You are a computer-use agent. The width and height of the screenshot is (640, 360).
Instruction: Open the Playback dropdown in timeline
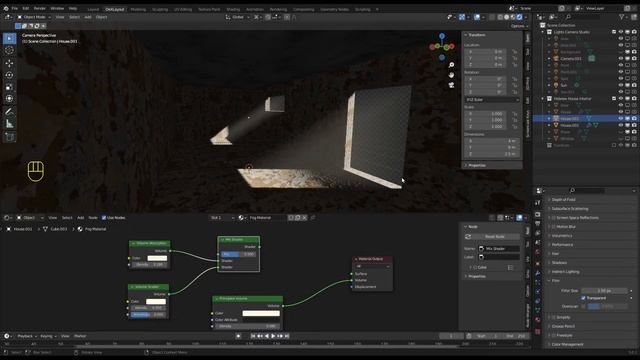[x=27, y=336]
